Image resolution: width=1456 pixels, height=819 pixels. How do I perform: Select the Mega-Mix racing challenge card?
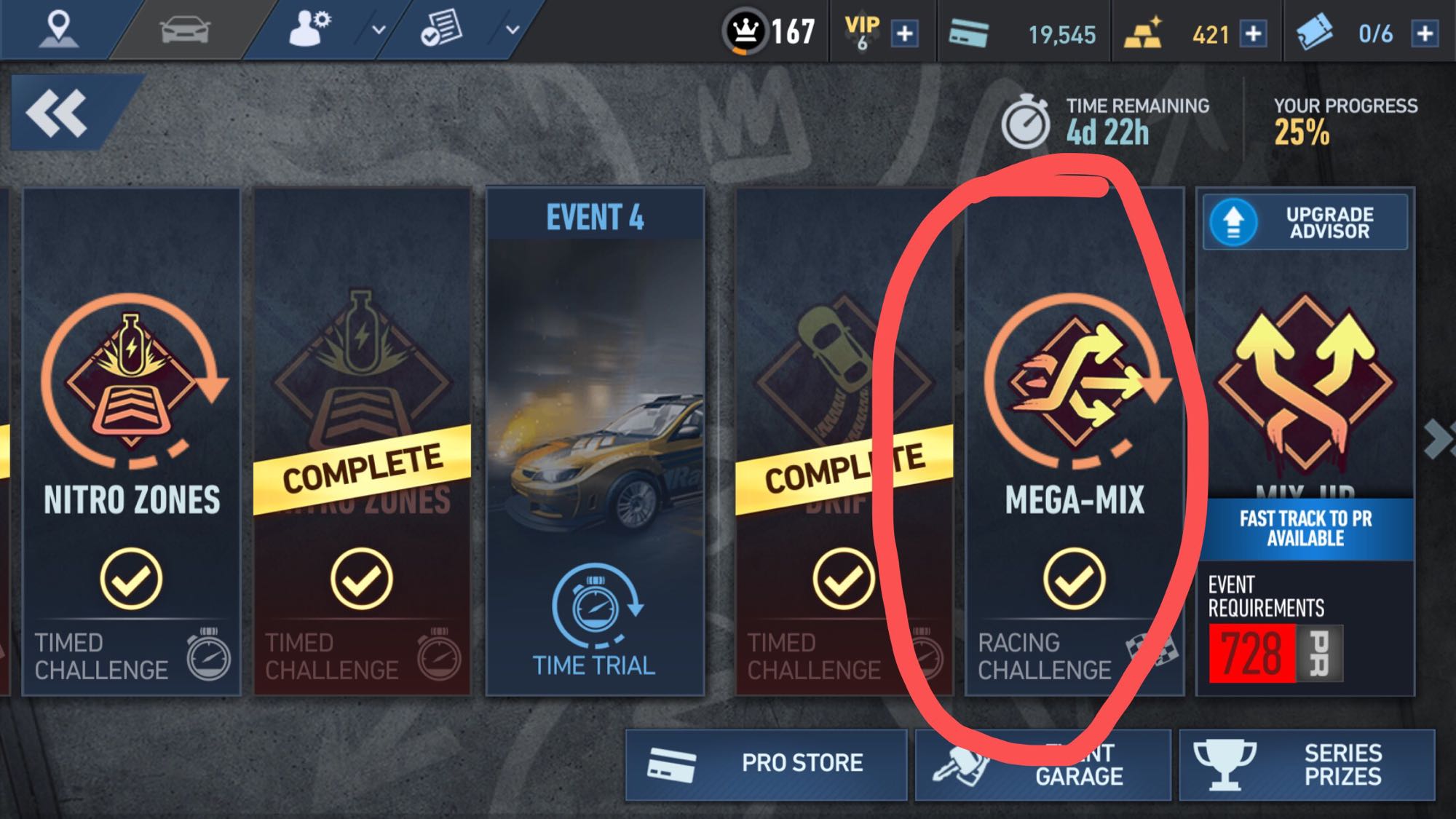pos(1075,441)
